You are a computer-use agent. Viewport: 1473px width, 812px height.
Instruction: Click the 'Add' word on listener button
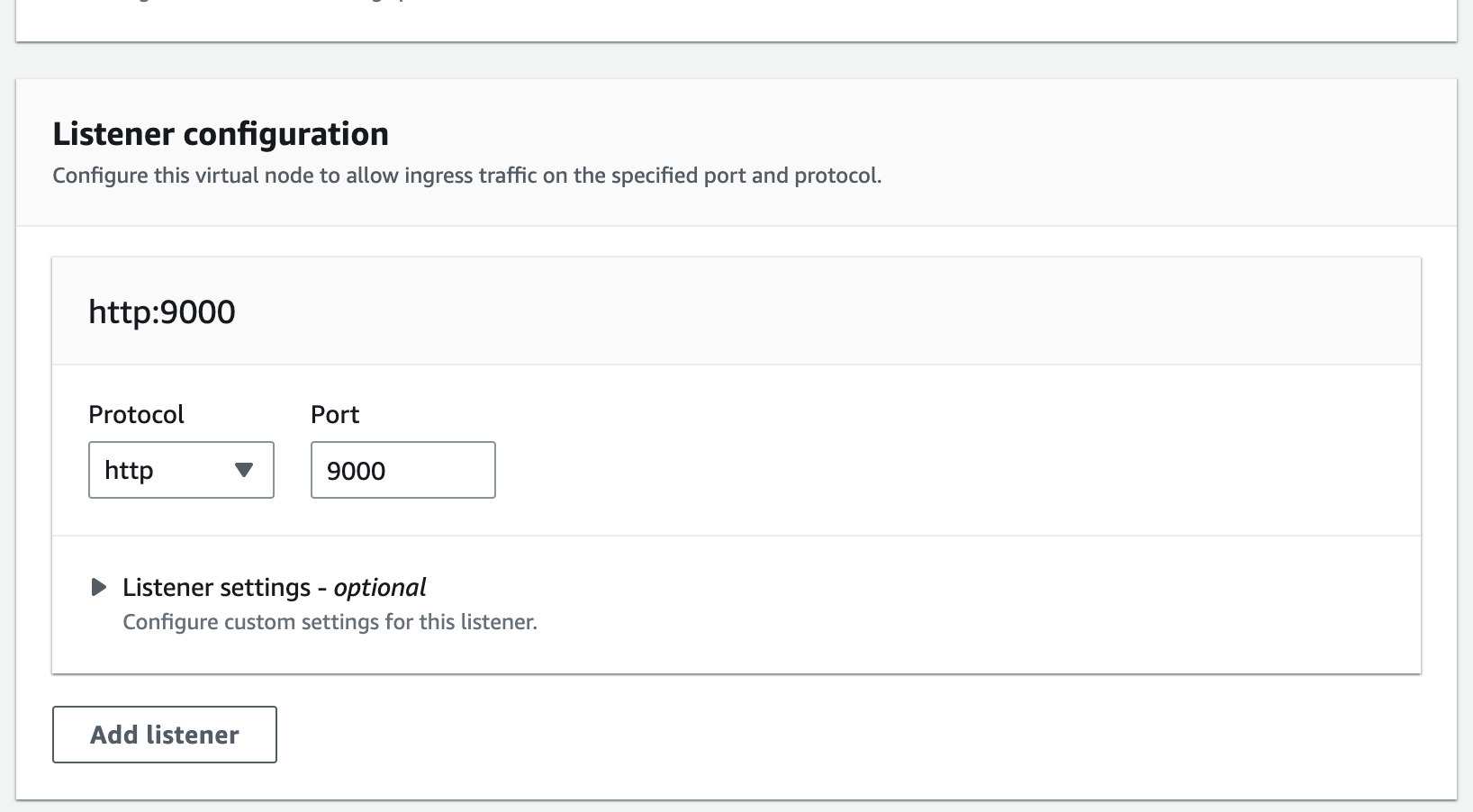113,735
